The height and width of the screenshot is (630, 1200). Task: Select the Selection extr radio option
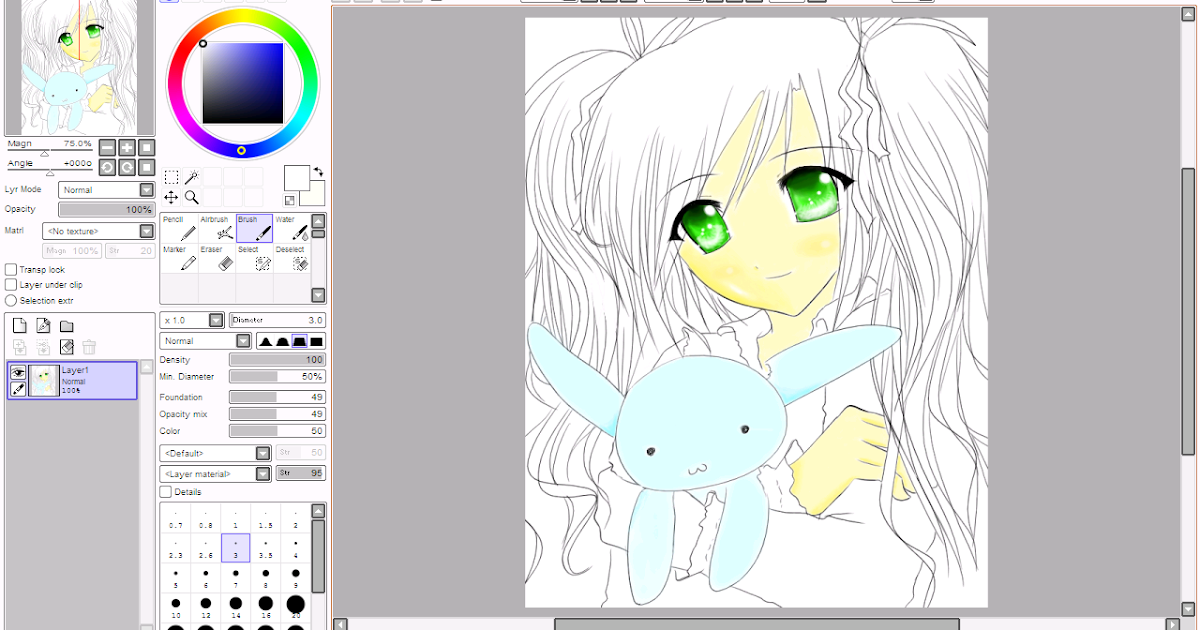point(11,300)
